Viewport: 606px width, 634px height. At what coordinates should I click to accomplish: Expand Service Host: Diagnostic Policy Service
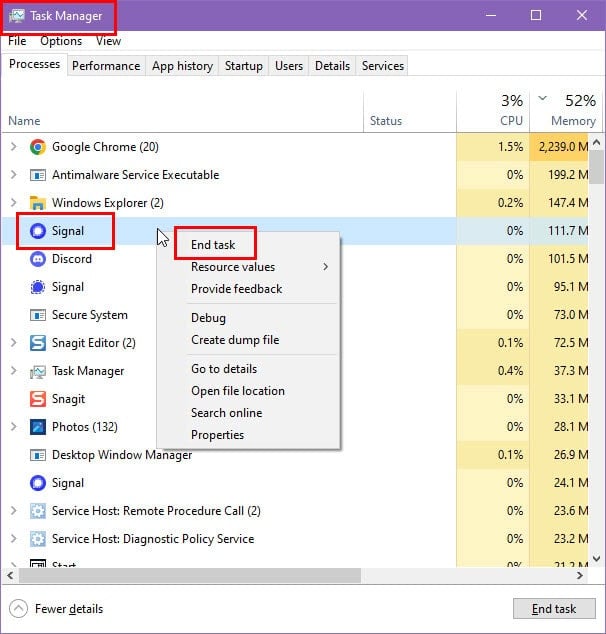point(13,539)
